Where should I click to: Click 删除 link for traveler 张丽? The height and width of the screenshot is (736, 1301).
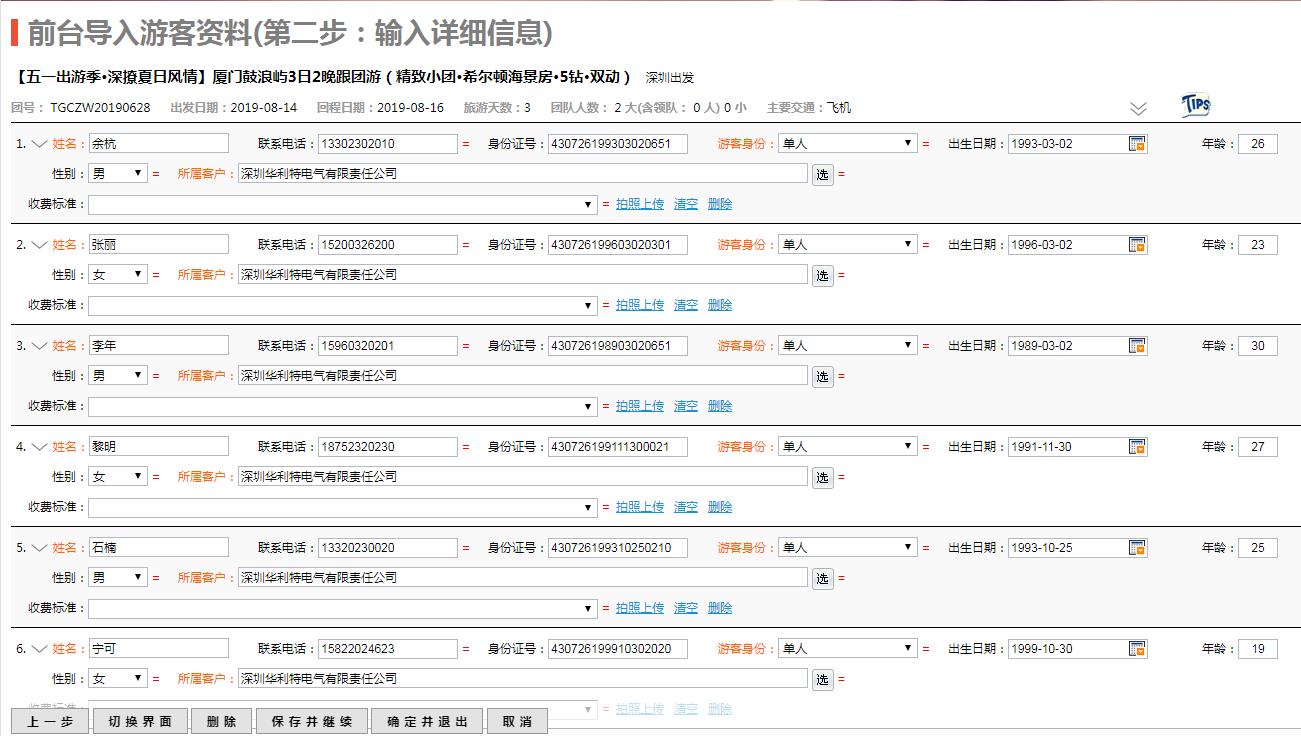[x=719, y=305]
